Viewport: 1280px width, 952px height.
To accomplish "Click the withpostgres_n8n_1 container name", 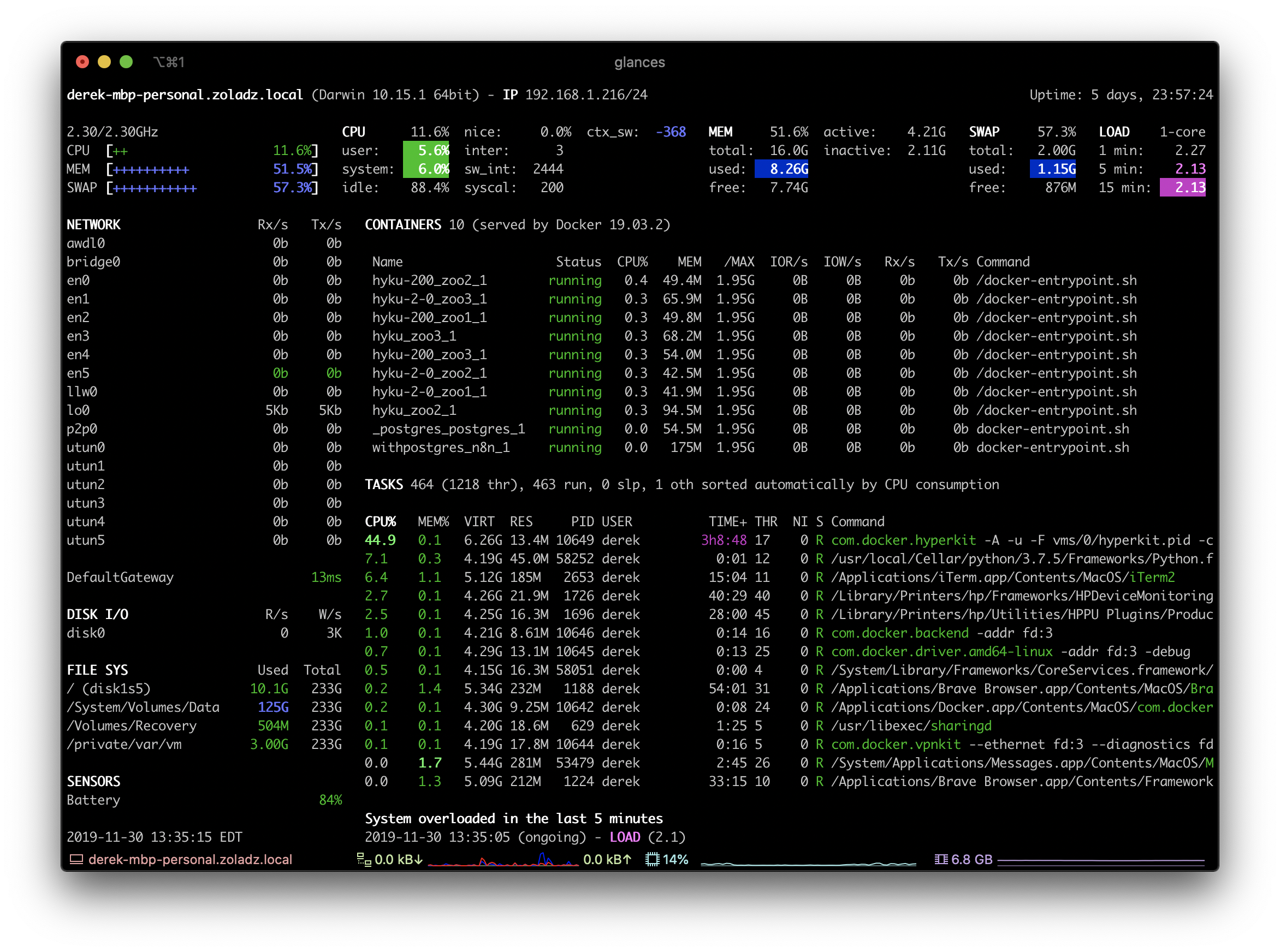I will pyautogui.click(x=441, y=448).
